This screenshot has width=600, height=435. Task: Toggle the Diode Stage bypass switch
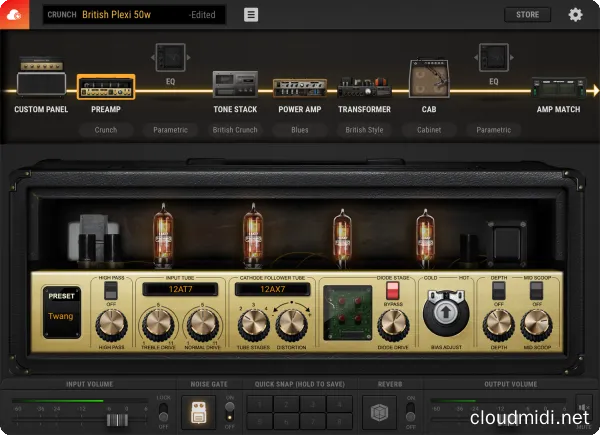tap(393, 290)
